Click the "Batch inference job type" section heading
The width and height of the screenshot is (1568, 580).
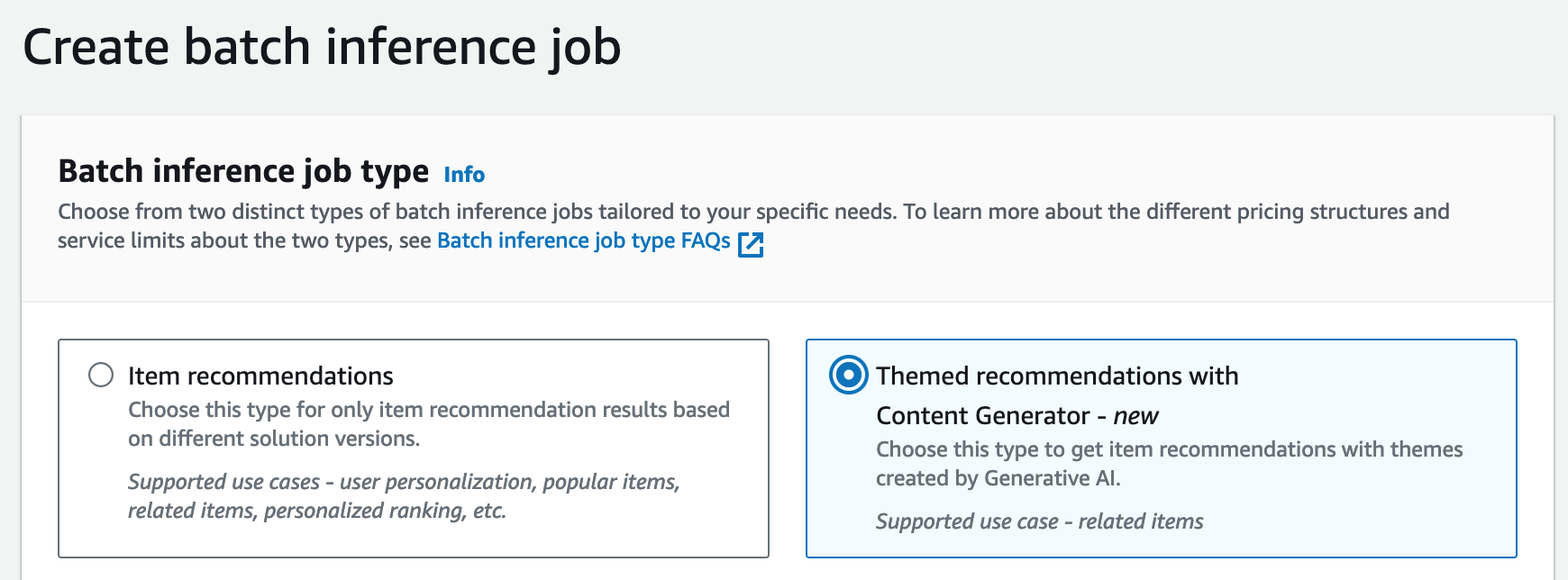point(243,171)
